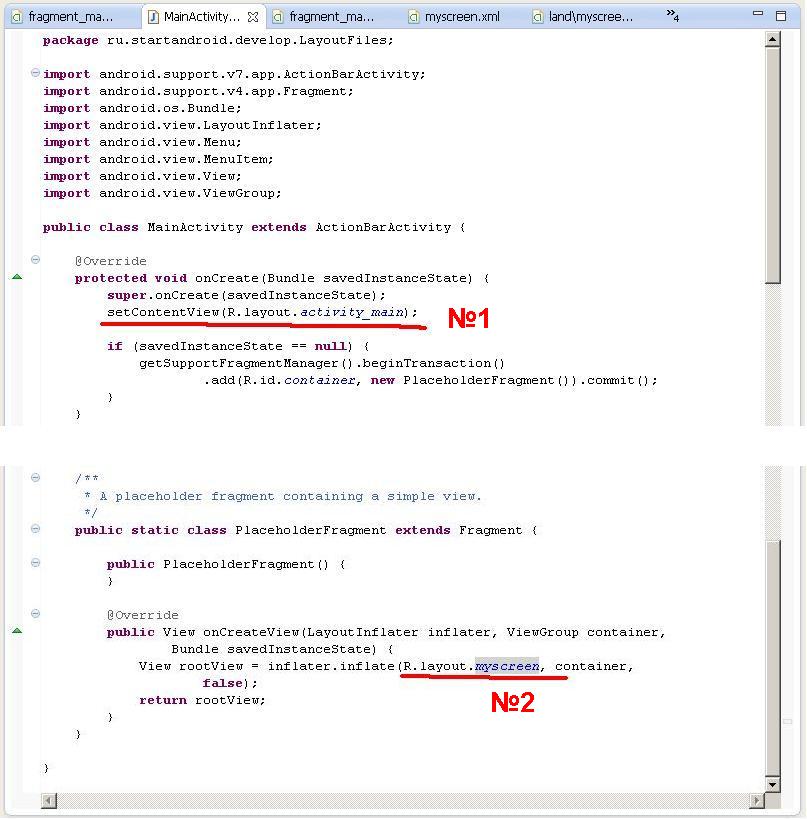Close the MainActivity editor tab
This screenshot has width=807, height=819.
(253, 17)
